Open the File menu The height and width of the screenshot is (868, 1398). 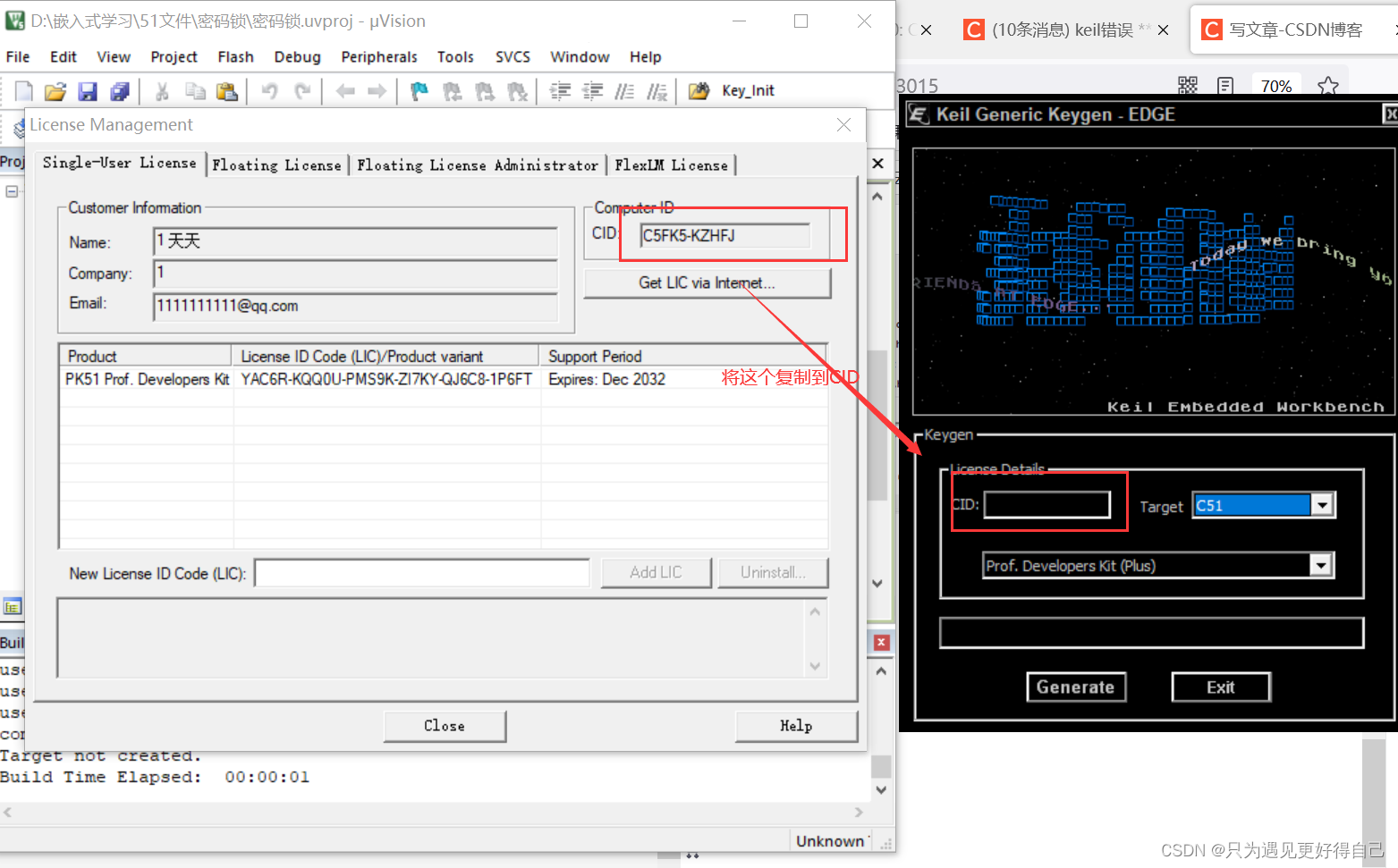click(18, 57)
